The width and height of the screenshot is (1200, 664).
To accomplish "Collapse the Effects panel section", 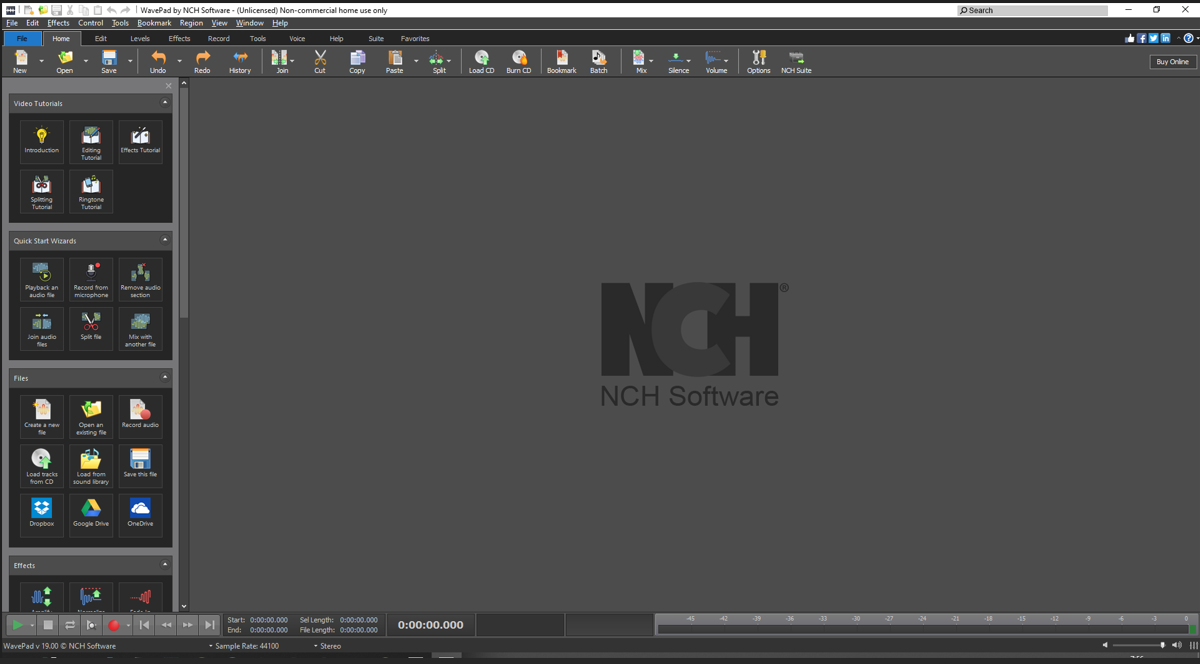I will click(x=165, y=564).
